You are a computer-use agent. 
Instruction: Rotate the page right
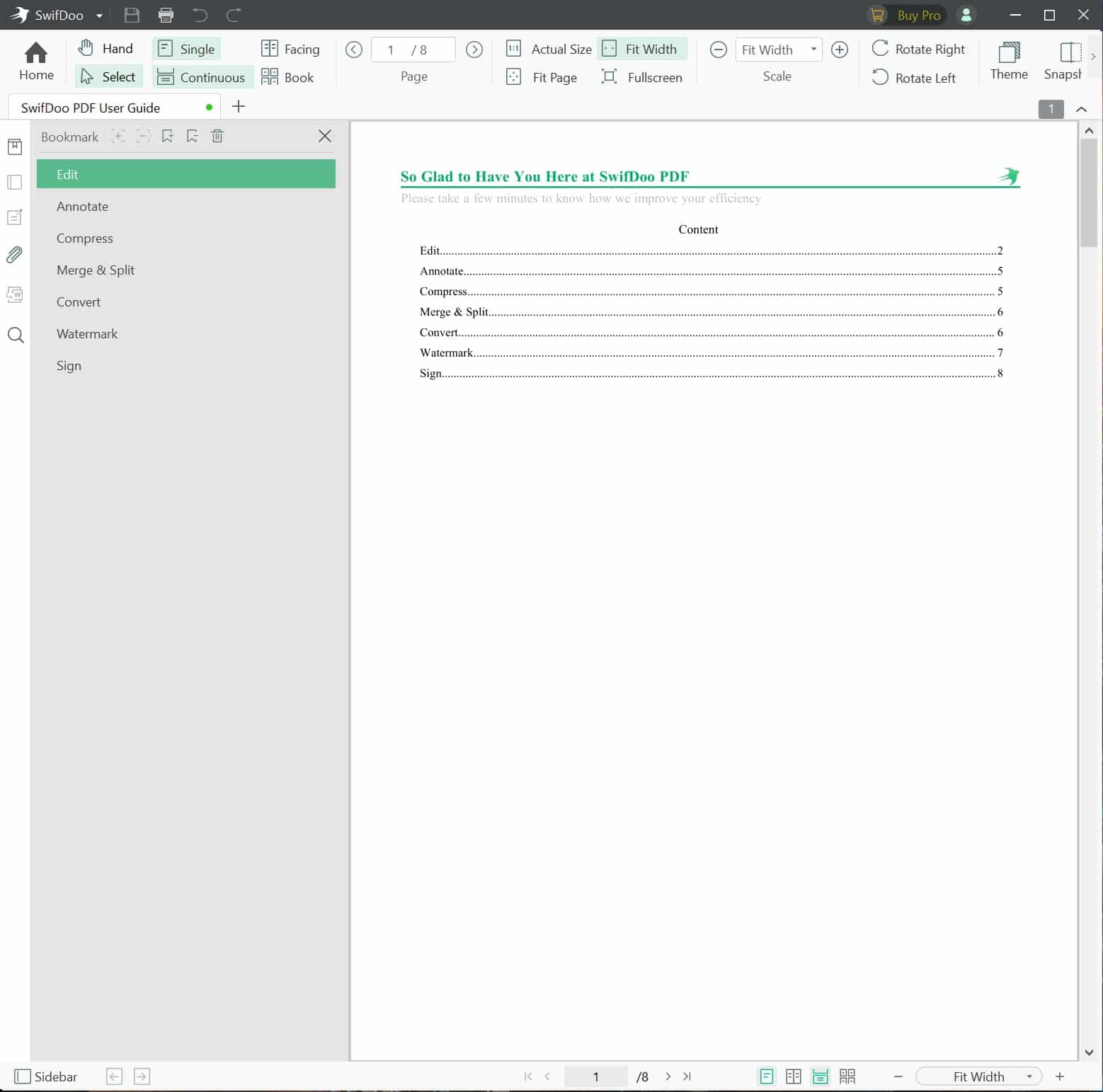pos(918,49)
